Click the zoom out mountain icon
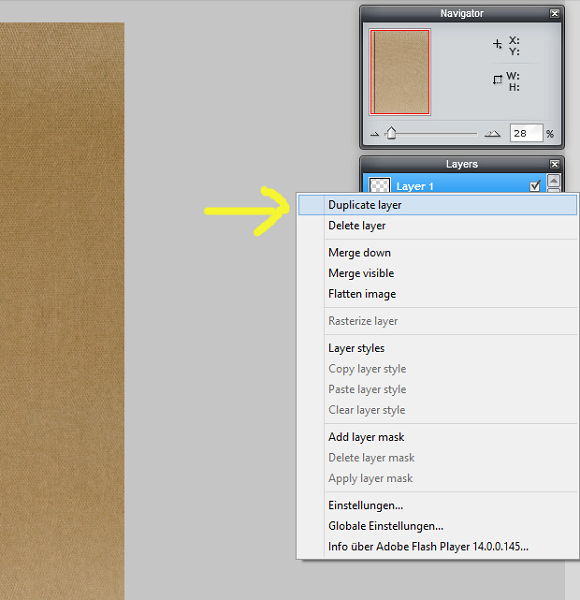Screen dimensions: 580x600 click(x=375, y=134)
